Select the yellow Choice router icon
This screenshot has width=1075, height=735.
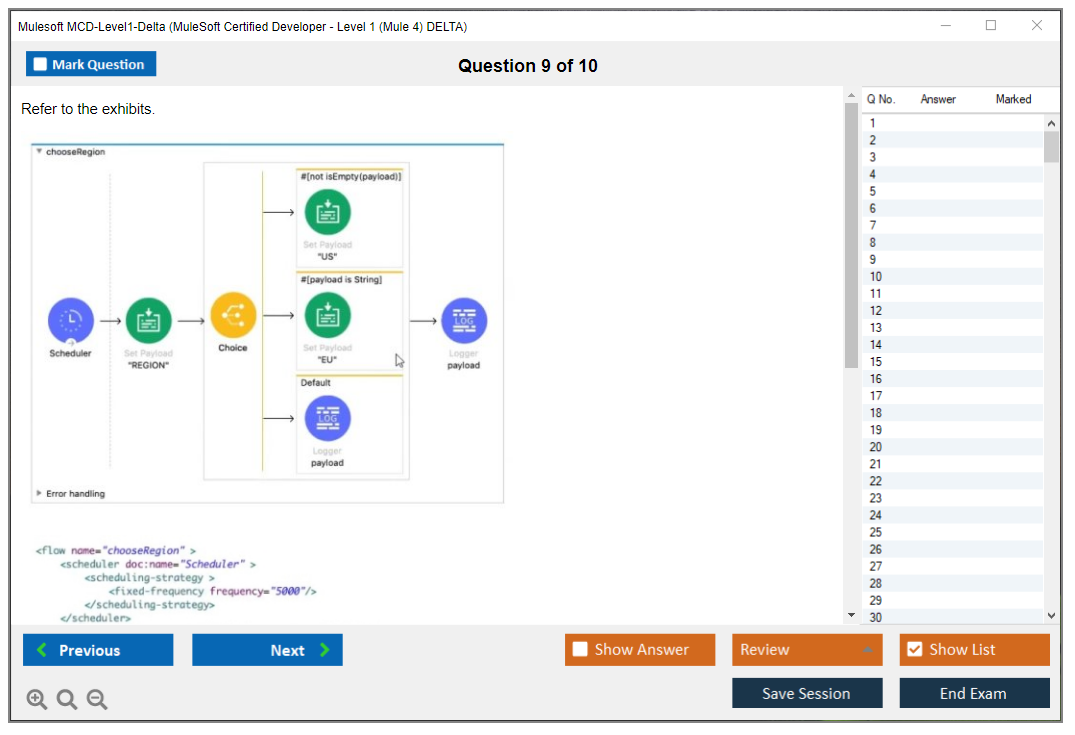point(233,316)
